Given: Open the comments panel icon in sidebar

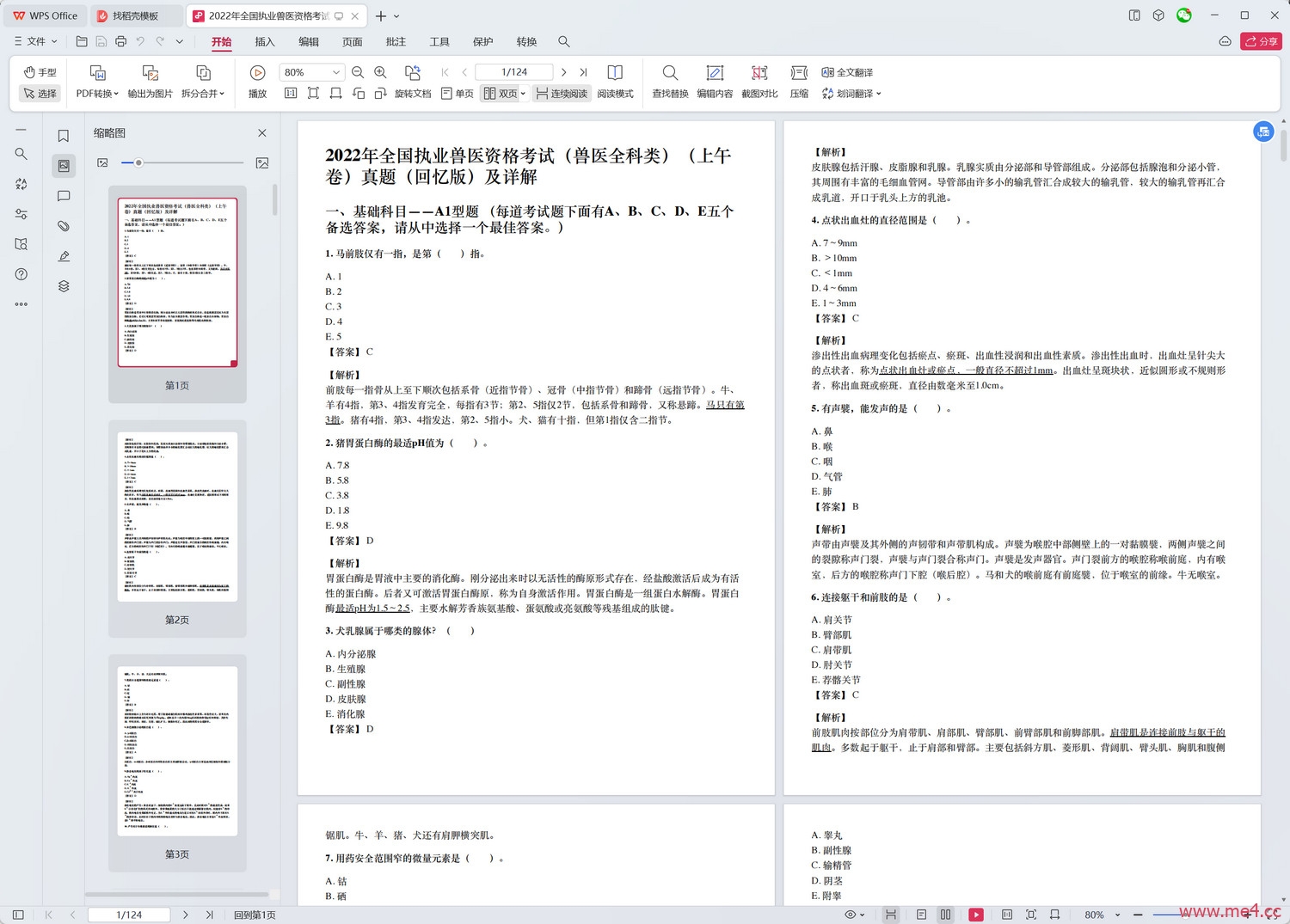Looking at the screenshot, I should [x=64, y=196].
